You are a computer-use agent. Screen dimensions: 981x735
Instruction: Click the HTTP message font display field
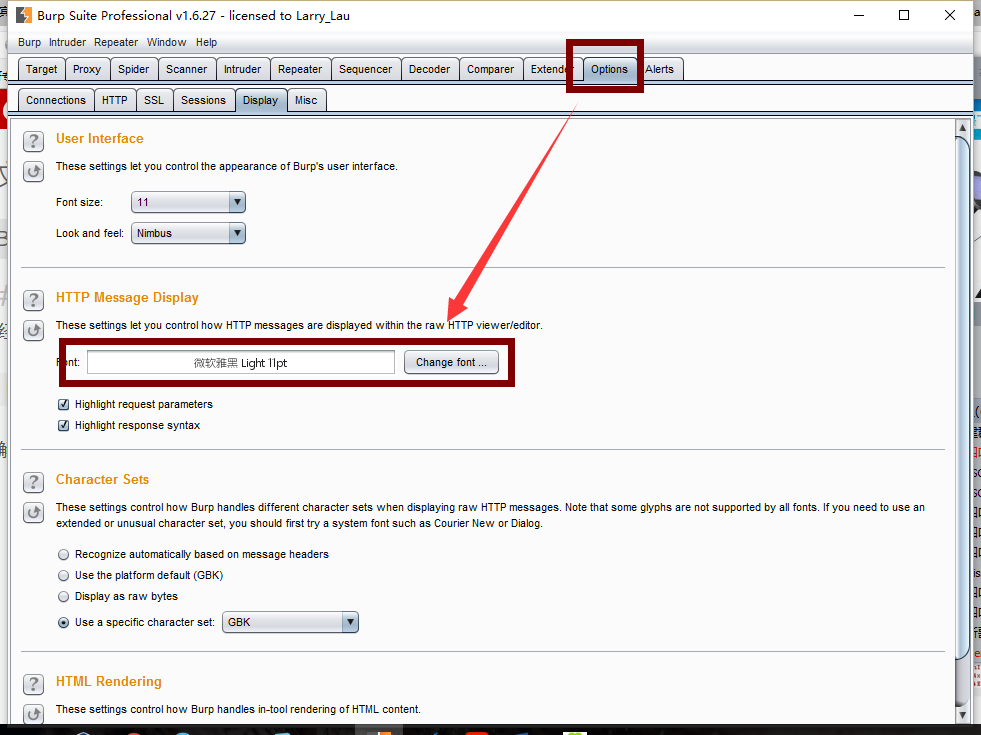point(241,362)
